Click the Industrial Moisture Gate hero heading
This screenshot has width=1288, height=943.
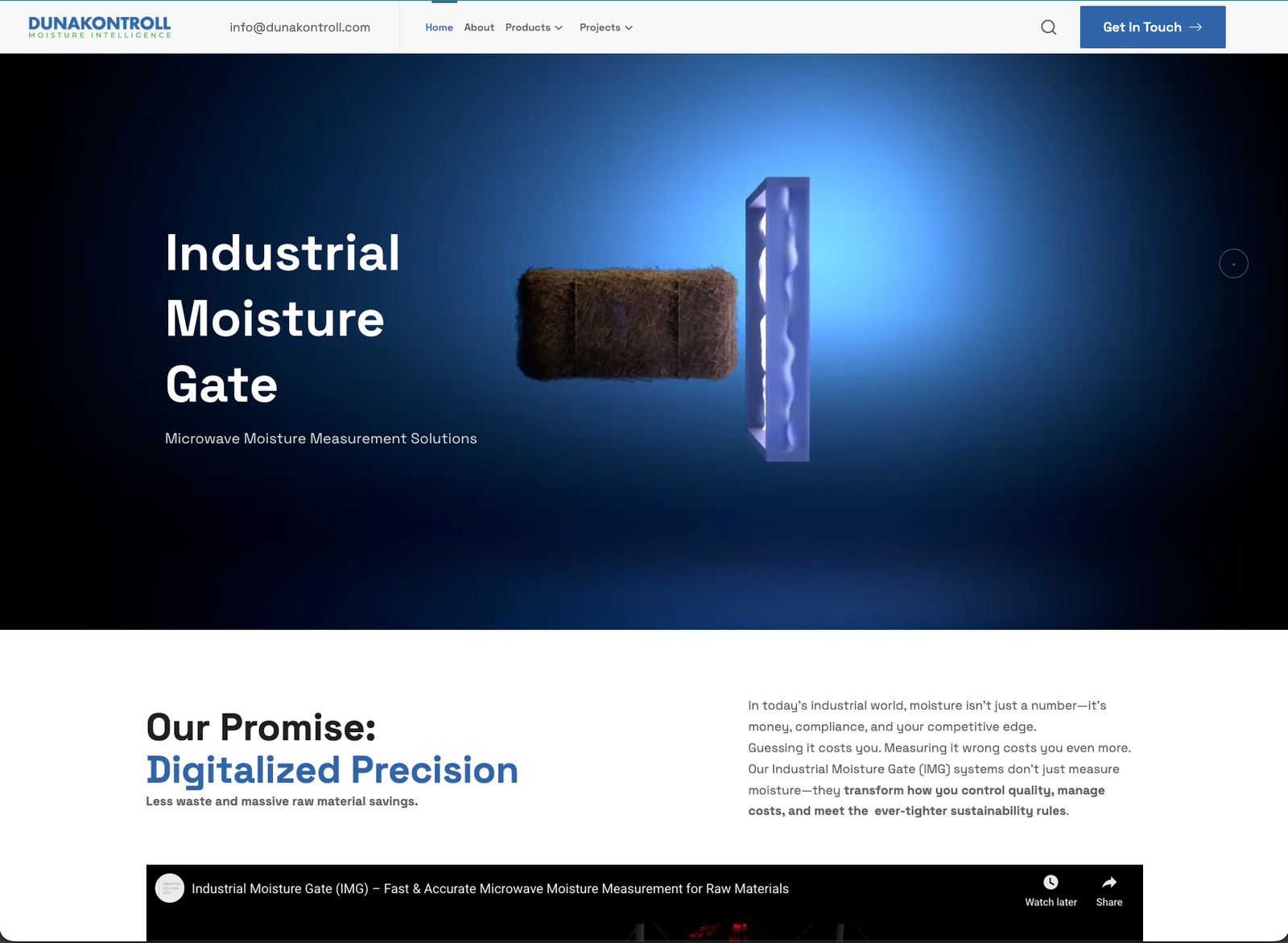(282, 319)
